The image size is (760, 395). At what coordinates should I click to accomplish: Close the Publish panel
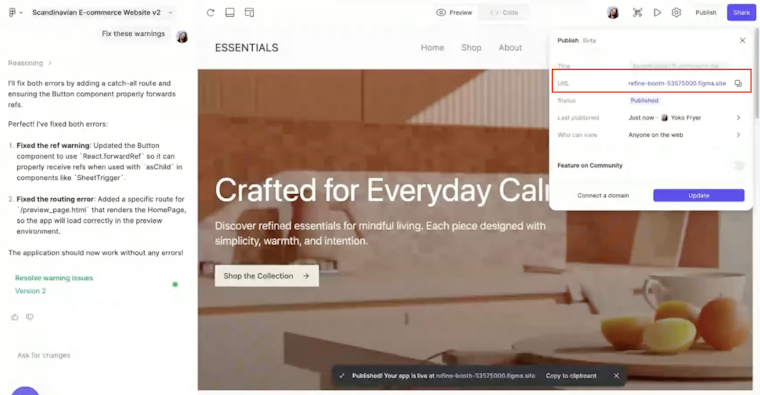pos(742,40)
